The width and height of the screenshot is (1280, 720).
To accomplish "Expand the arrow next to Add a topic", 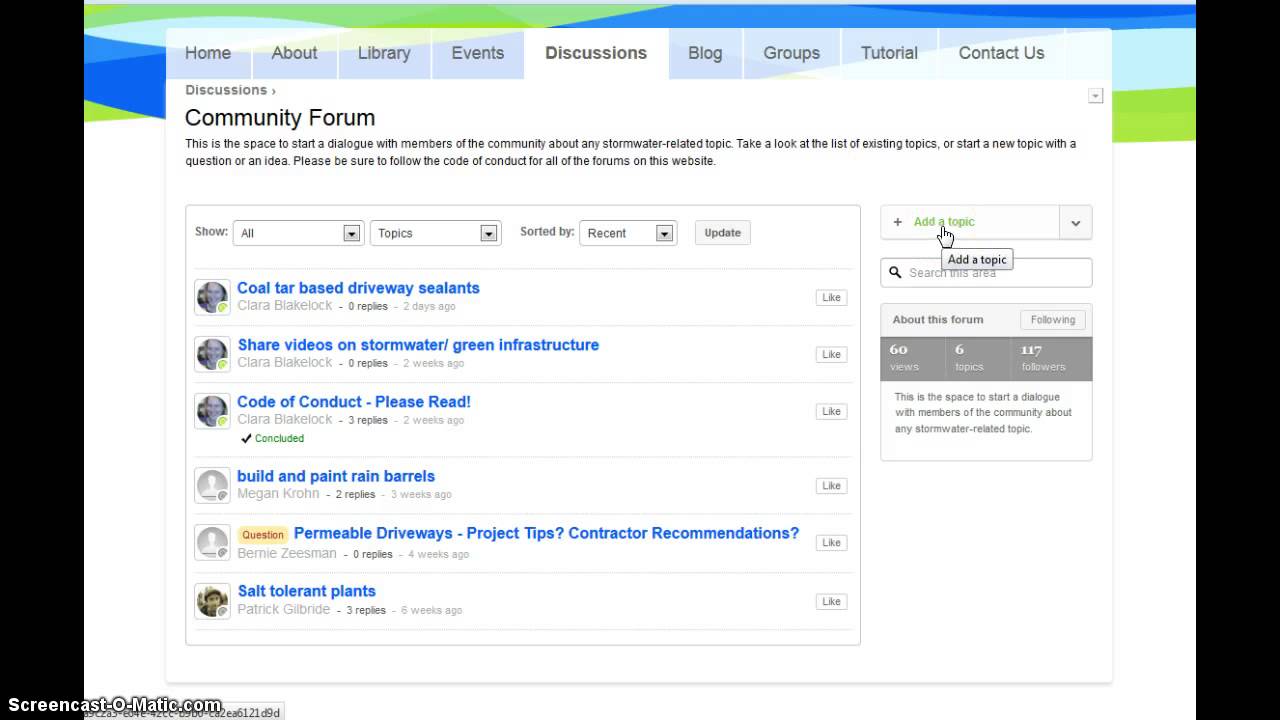I will pyautogui.click(x=1076, y=223).
